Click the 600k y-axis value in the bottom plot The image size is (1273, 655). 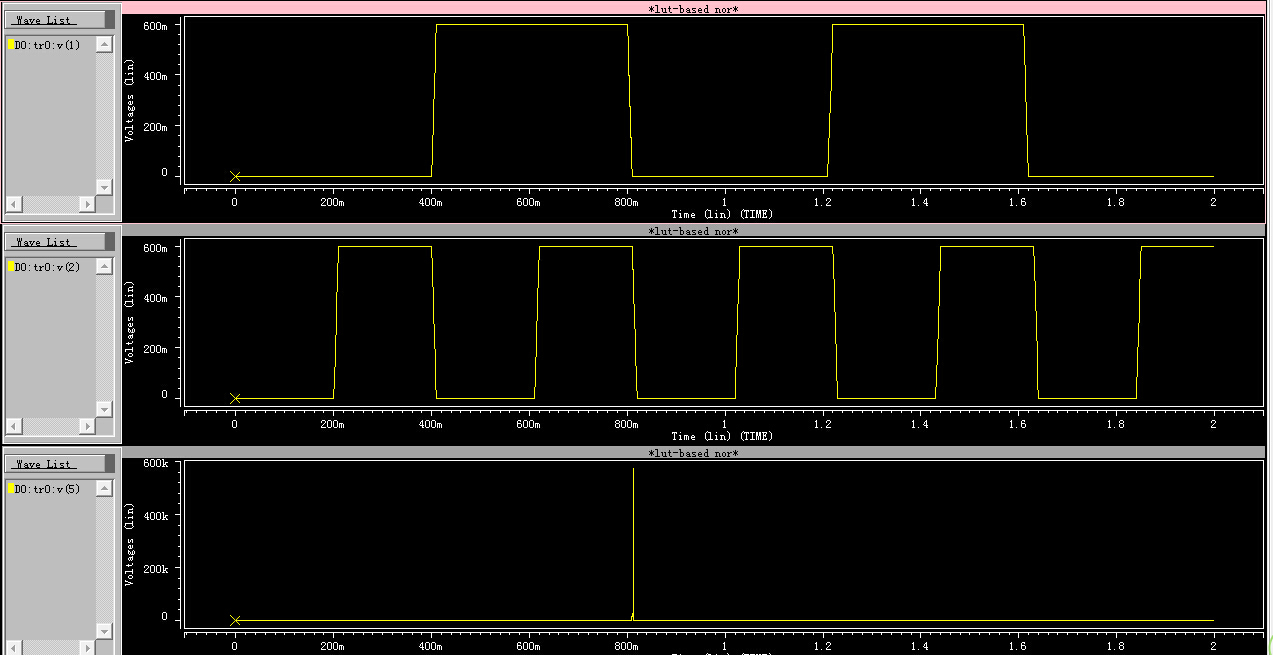pos(155,464)
